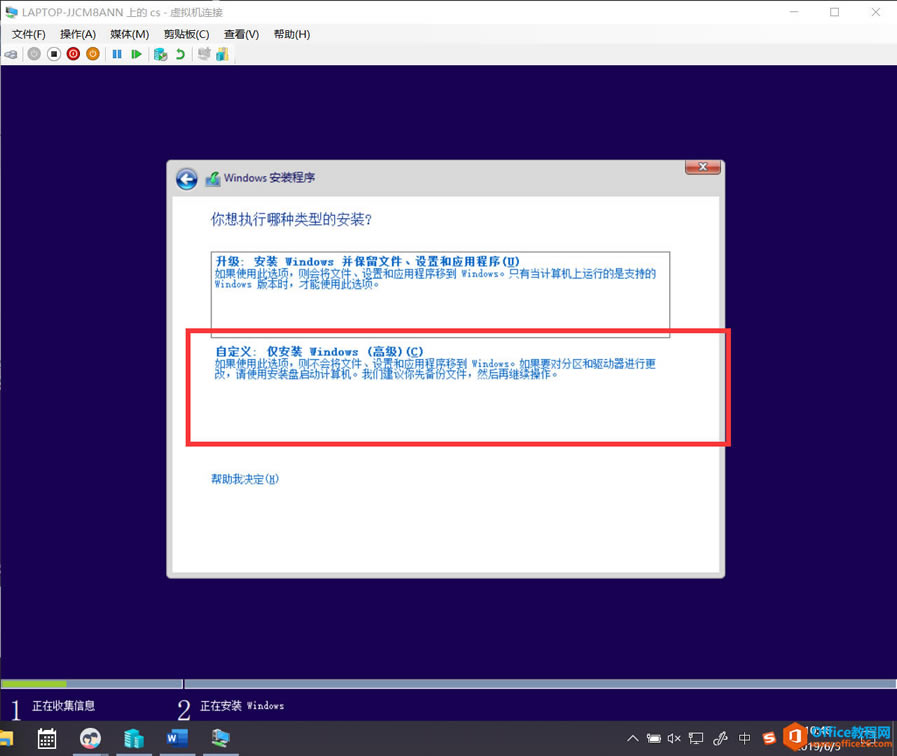Image resolution: width=897 pixels, height=756 pixels.
Task: Pause the virtual machine
Action: tap(117, 54)
